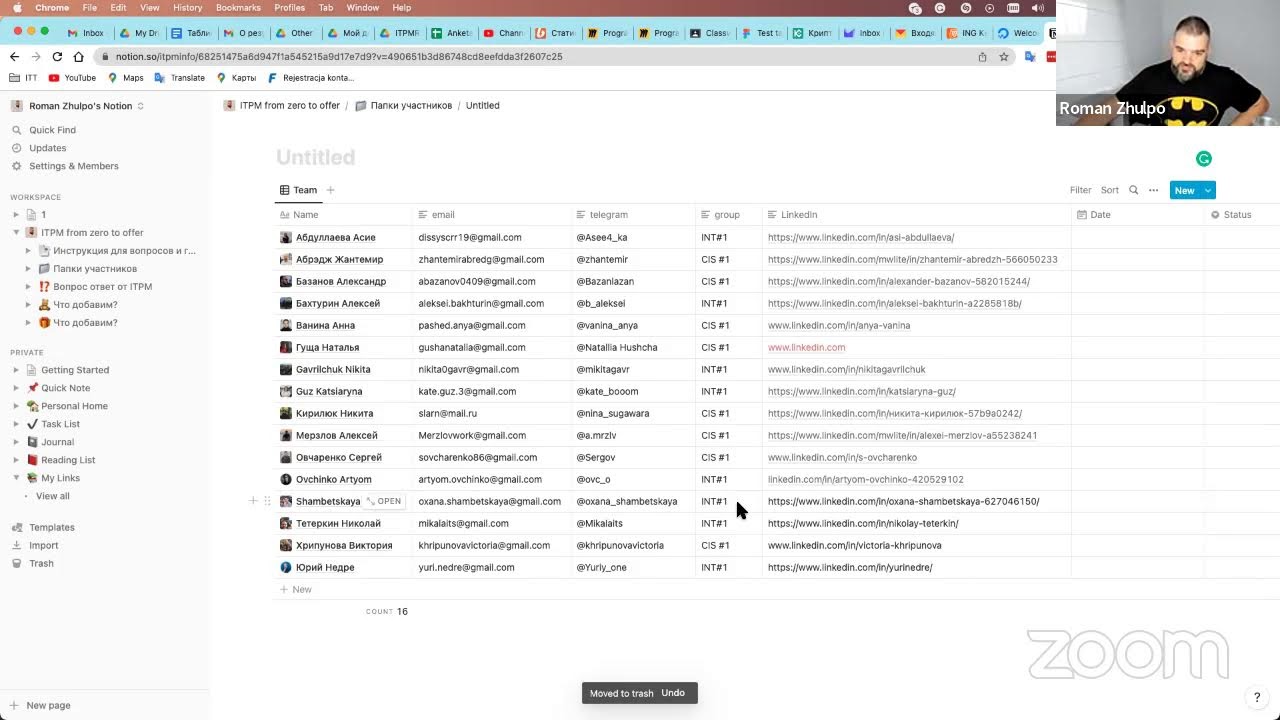The height and width of the screenshot is (720, 1280).
Task: Click the name Ovchinko Artyom
Action: 333,480
